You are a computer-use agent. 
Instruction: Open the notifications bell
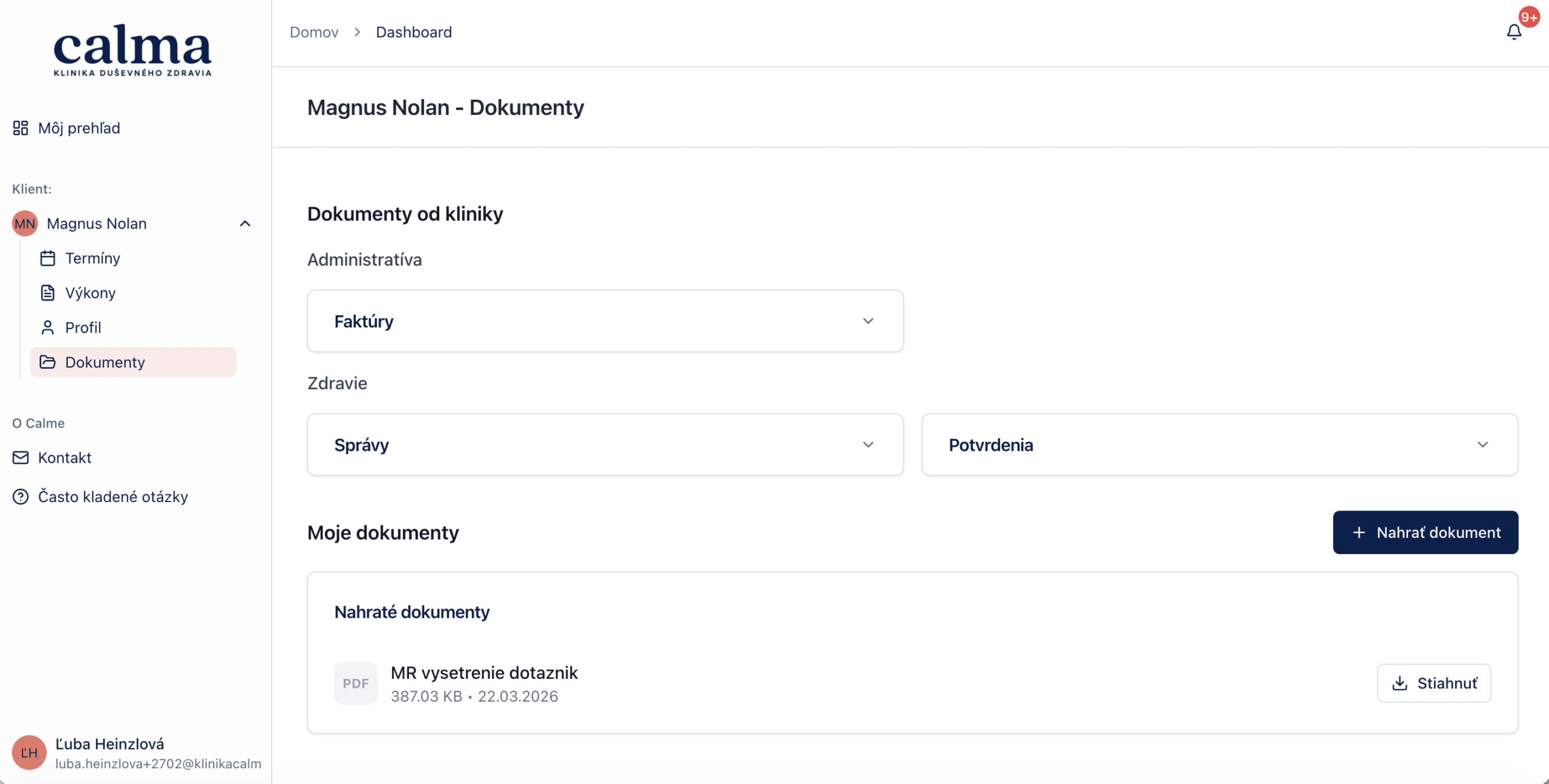click(1513, 32)
